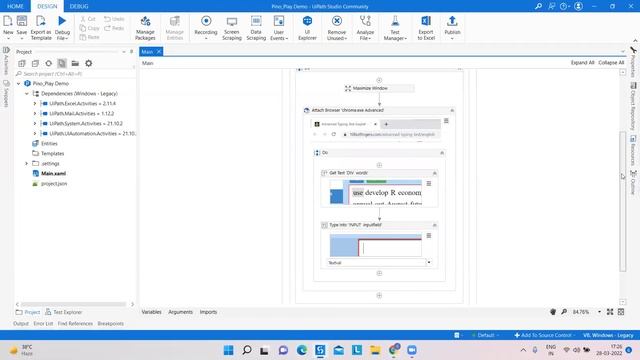Open the Activities side panel
Image resolution: width=640 pixels, height=360 pixels.
[6, 61]
